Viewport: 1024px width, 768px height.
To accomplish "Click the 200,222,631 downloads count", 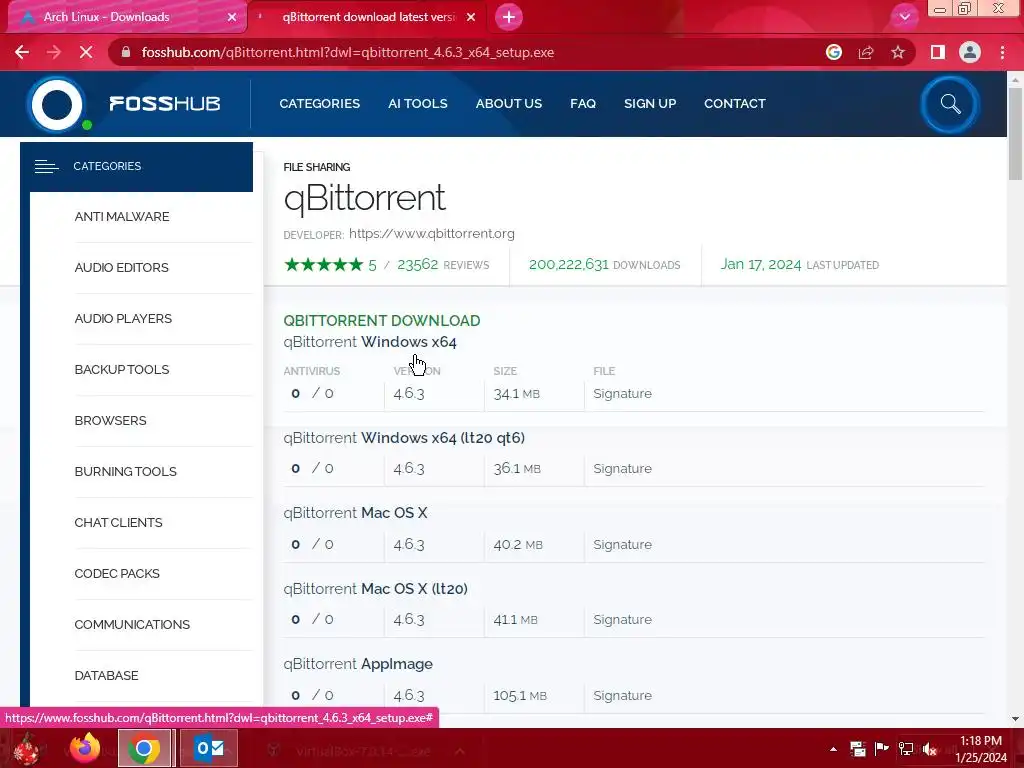I will (x=568, y=264).
